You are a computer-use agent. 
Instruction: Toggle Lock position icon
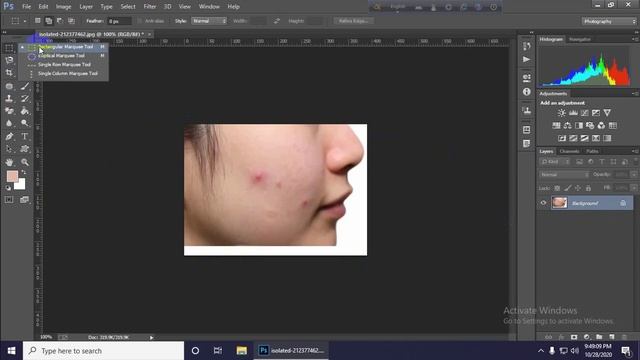coord(578,188)
